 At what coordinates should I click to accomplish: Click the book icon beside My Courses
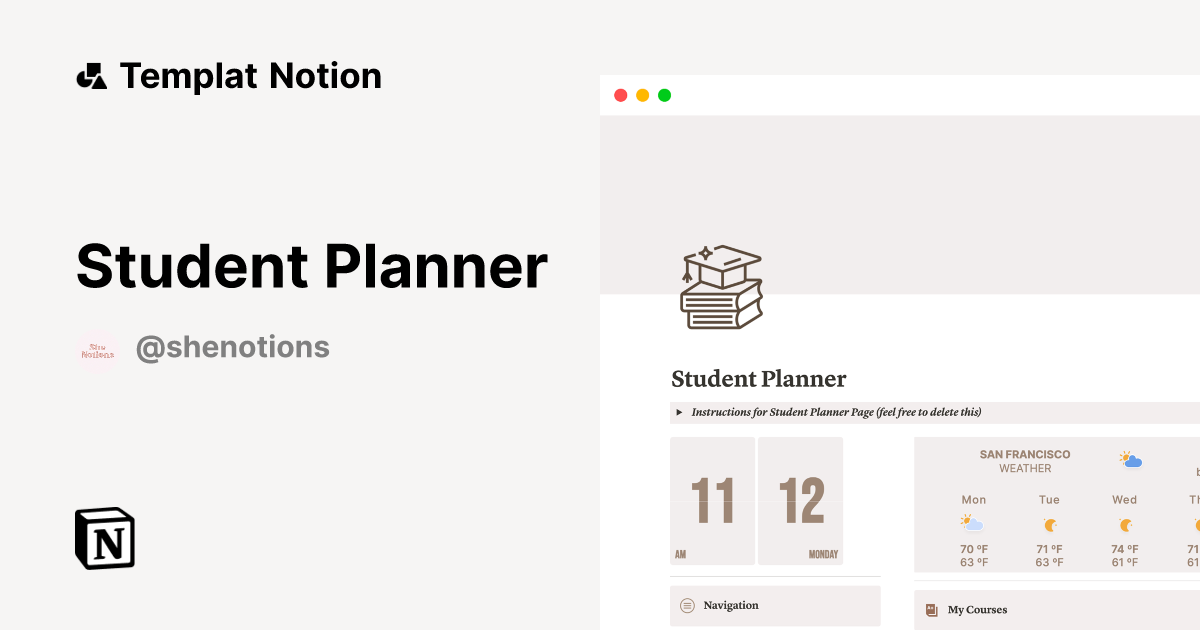930,610
